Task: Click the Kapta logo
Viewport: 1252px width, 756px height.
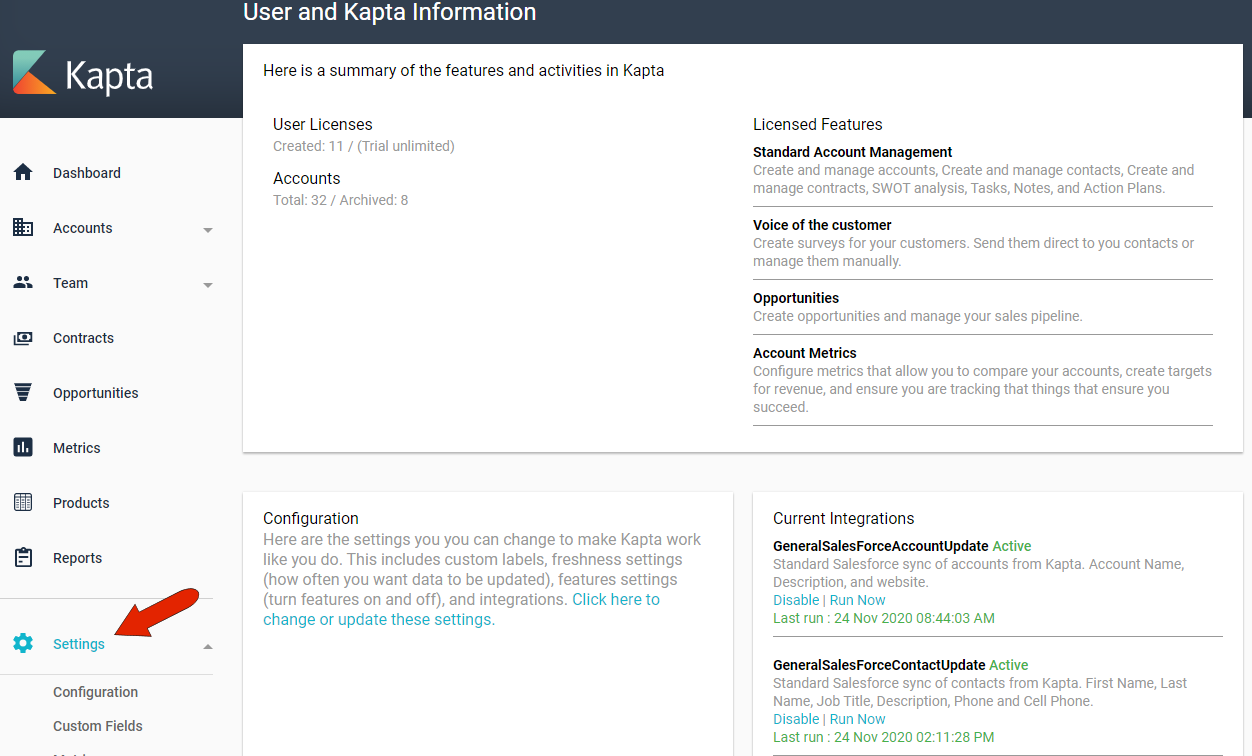Action: pos(83,73)
